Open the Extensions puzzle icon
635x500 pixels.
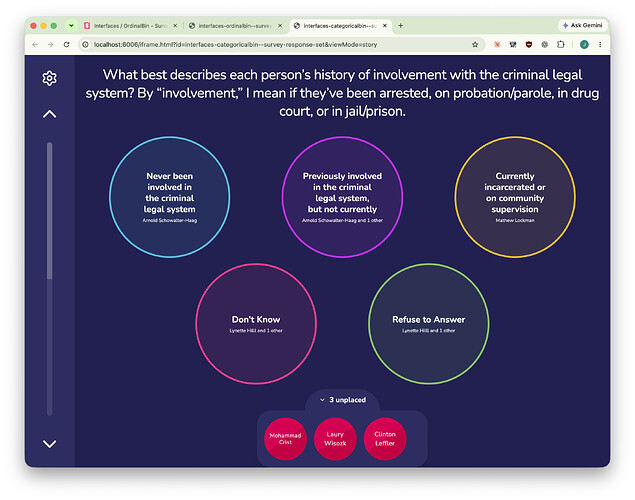click(560, 45)
